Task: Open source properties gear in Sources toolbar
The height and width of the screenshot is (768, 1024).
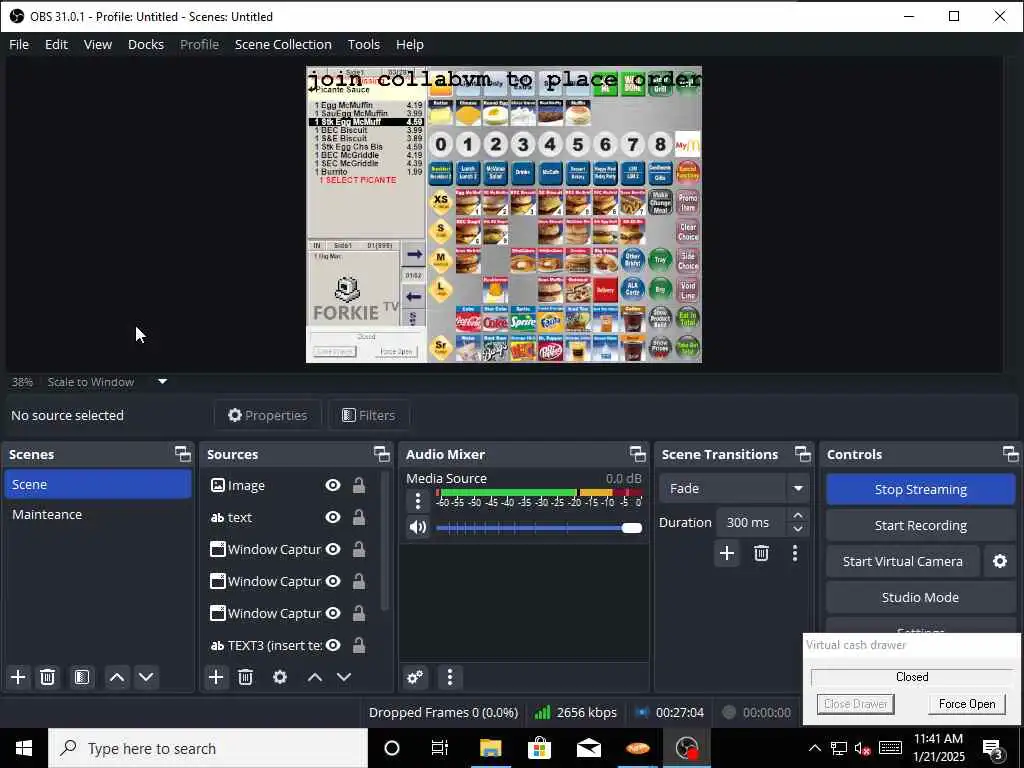Action: click(x=280, y=677)
